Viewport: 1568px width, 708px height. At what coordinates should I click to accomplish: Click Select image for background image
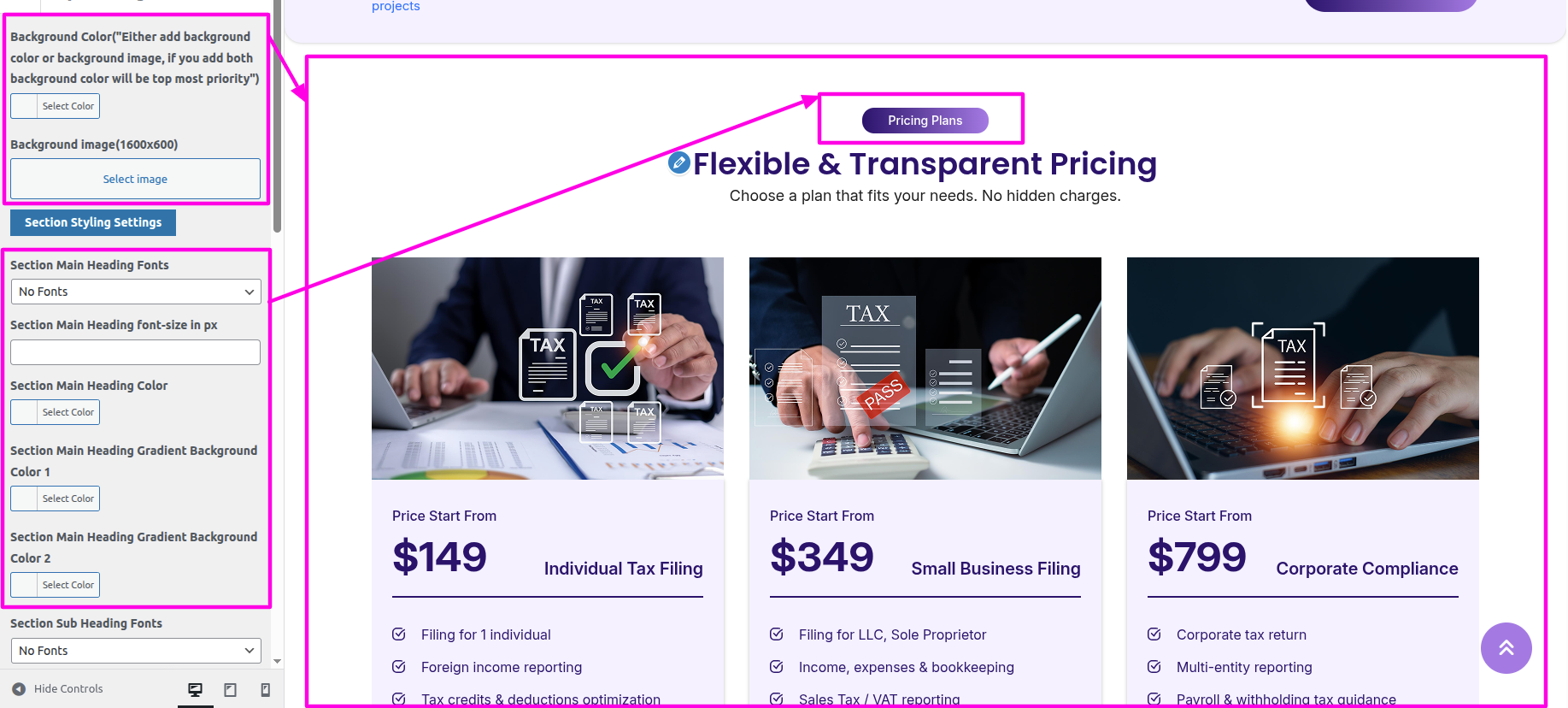pos(135,179)
